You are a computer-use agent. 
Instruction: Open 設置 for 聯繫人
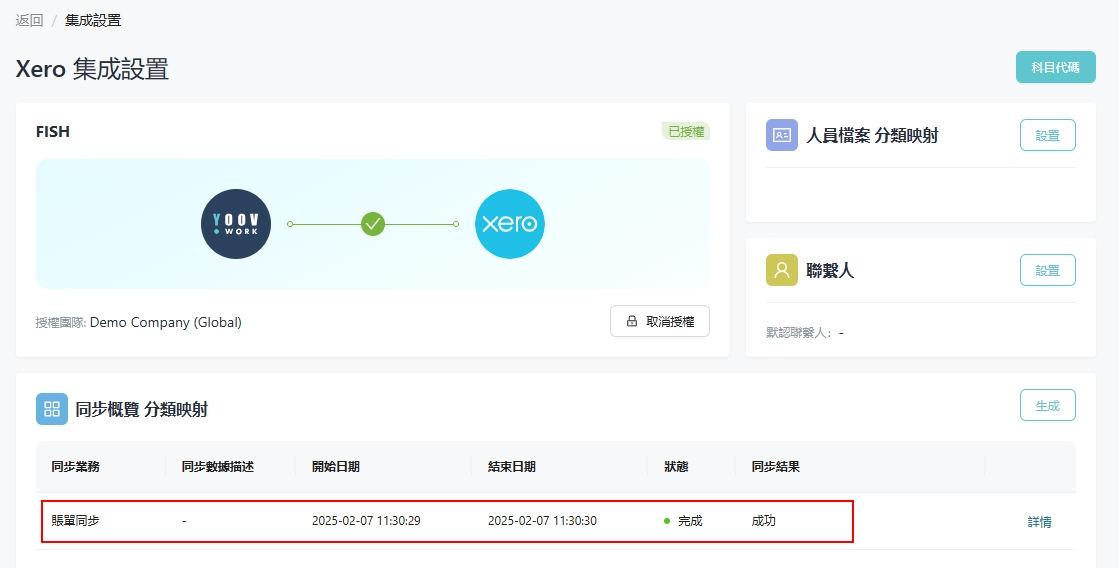tap(1048, 270)
